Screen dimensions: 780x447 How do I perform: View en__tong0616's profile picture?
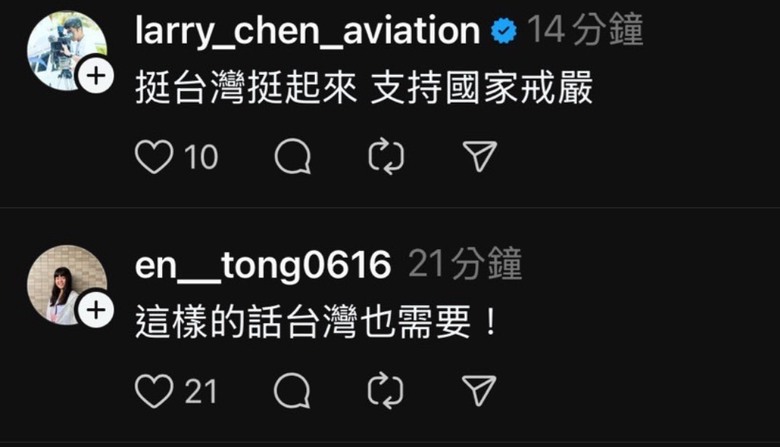[x=67, y=284]
